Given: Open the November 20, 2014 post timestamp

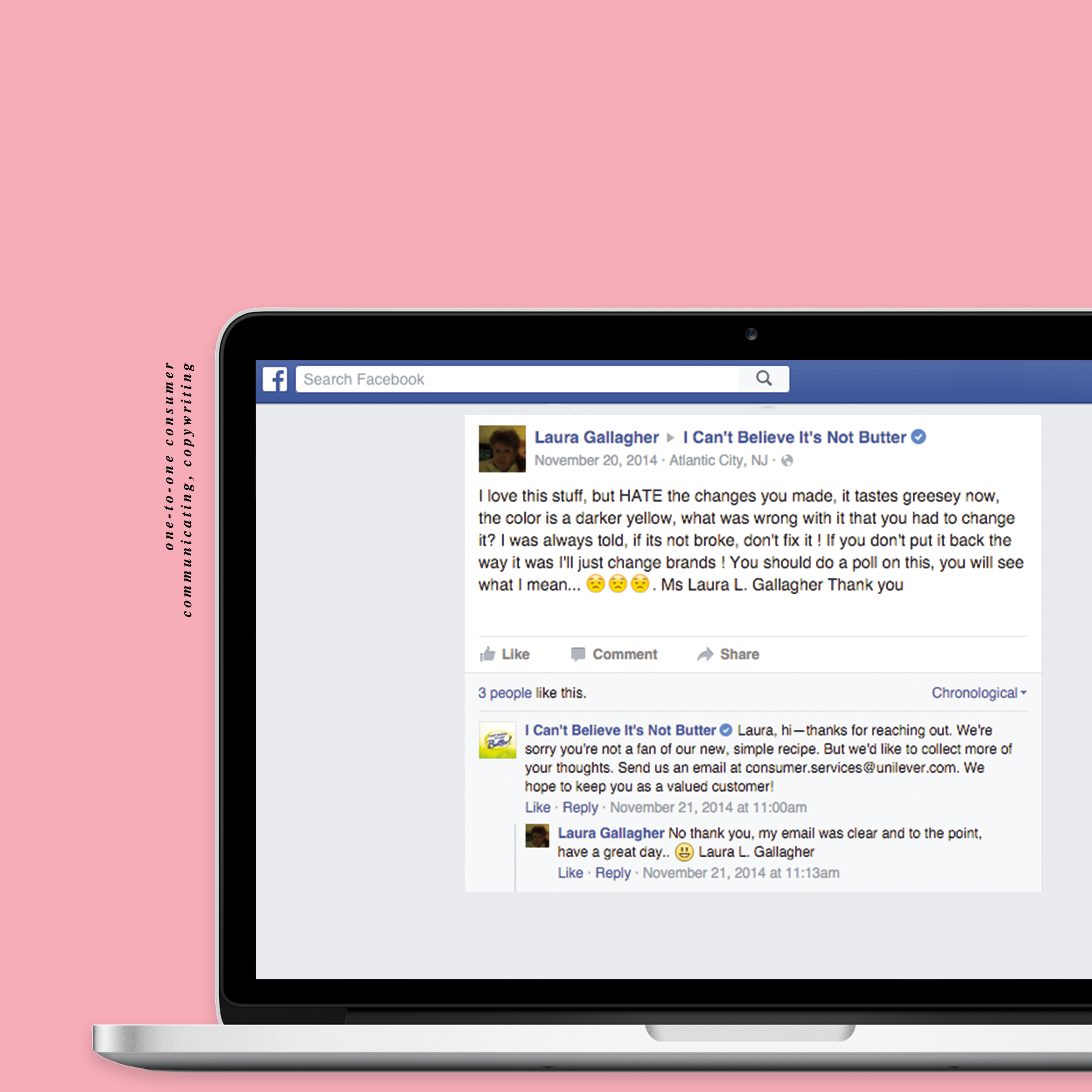Looking at the screenshot, I should 596,460.
